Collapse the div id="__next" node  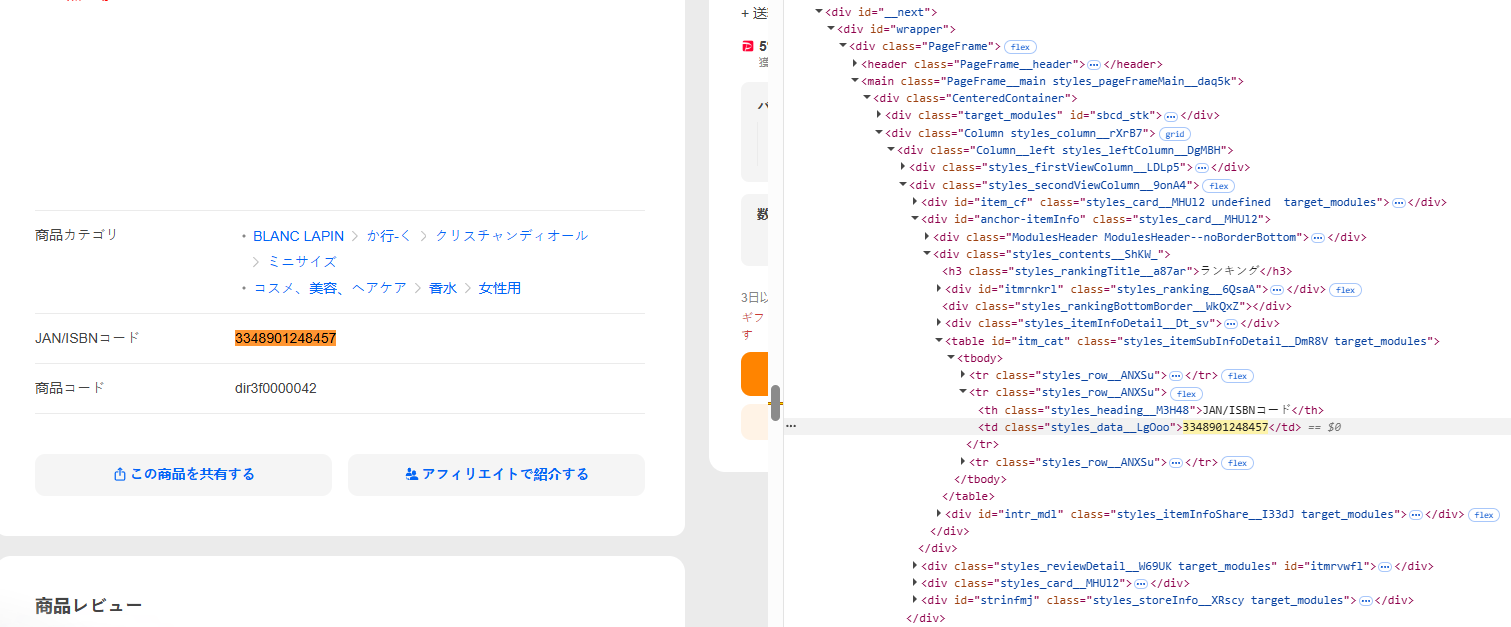point(819,12)
